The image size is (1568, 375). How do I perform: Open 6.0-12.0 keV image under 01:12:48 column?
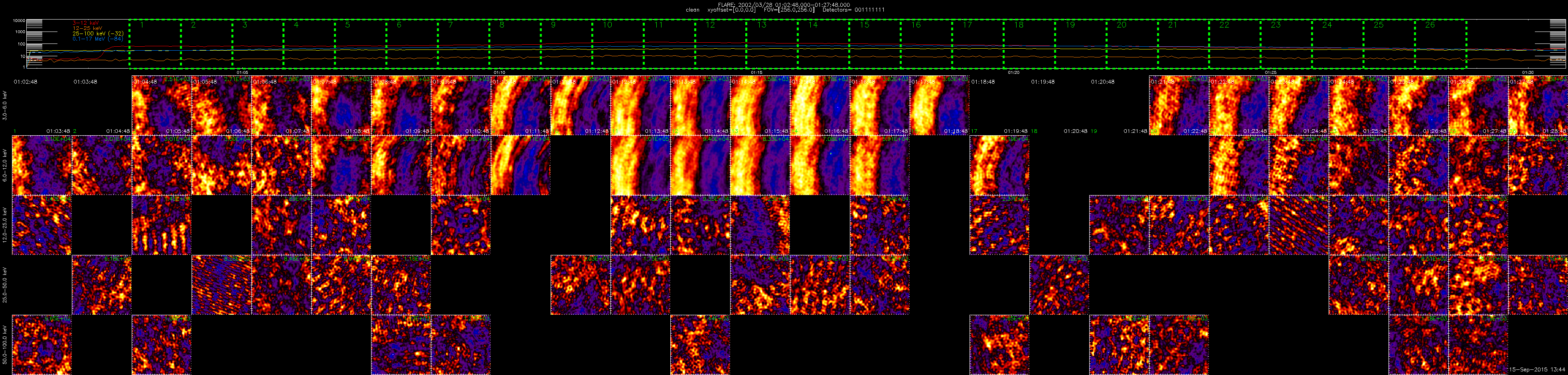(641, 166)
